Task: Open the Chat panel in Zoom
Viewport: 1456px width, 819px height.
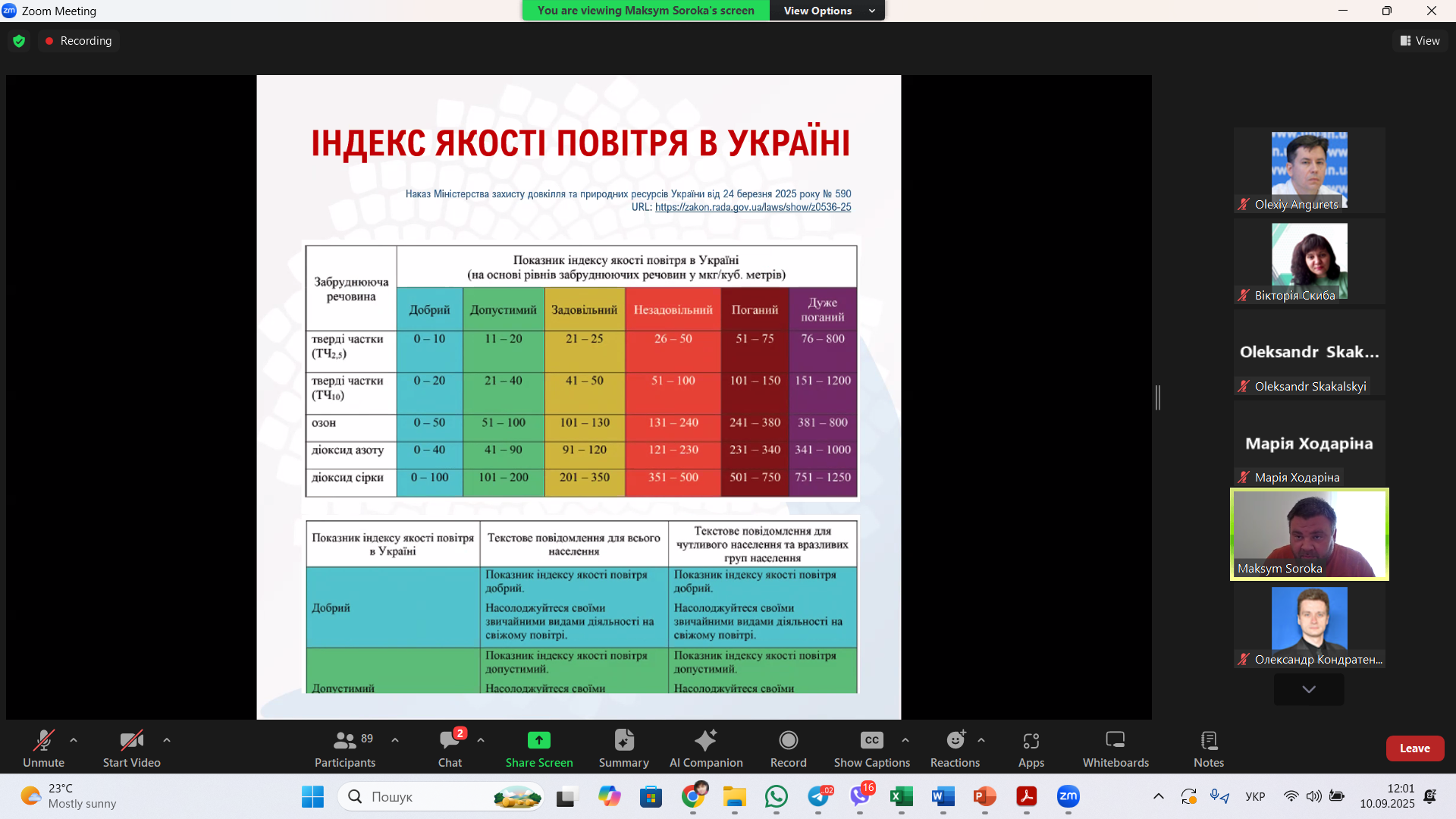Action: click(x=450, y=747)
